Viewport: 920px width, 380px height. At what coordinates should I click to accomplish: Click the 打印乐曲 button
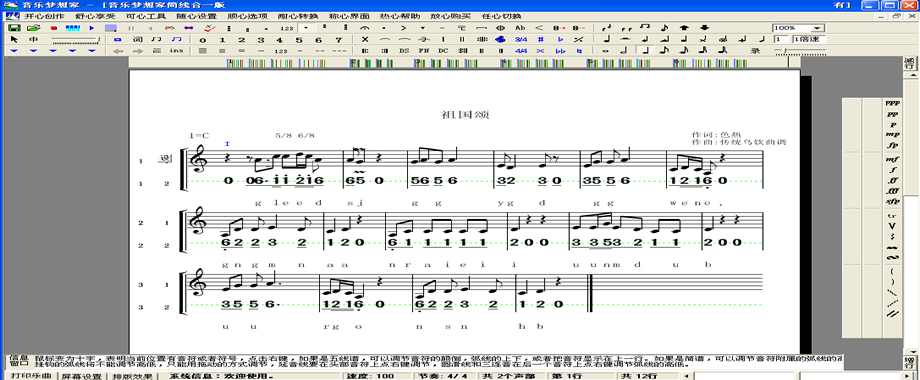[31, 376]
